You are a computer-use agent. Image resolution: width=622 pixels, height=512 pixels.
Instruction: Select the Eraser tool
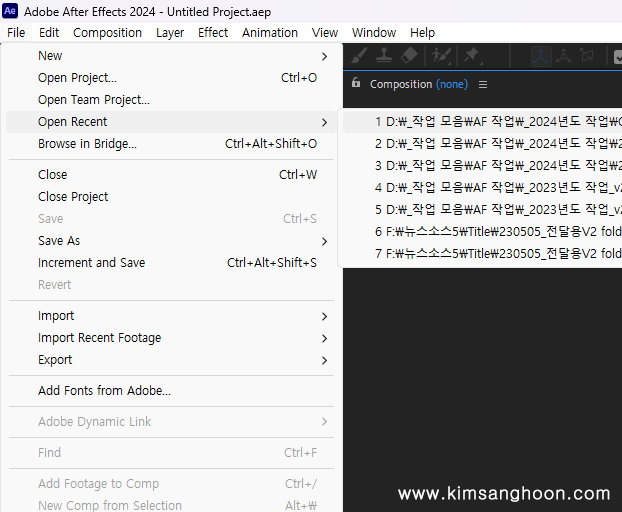click(409, 56)
